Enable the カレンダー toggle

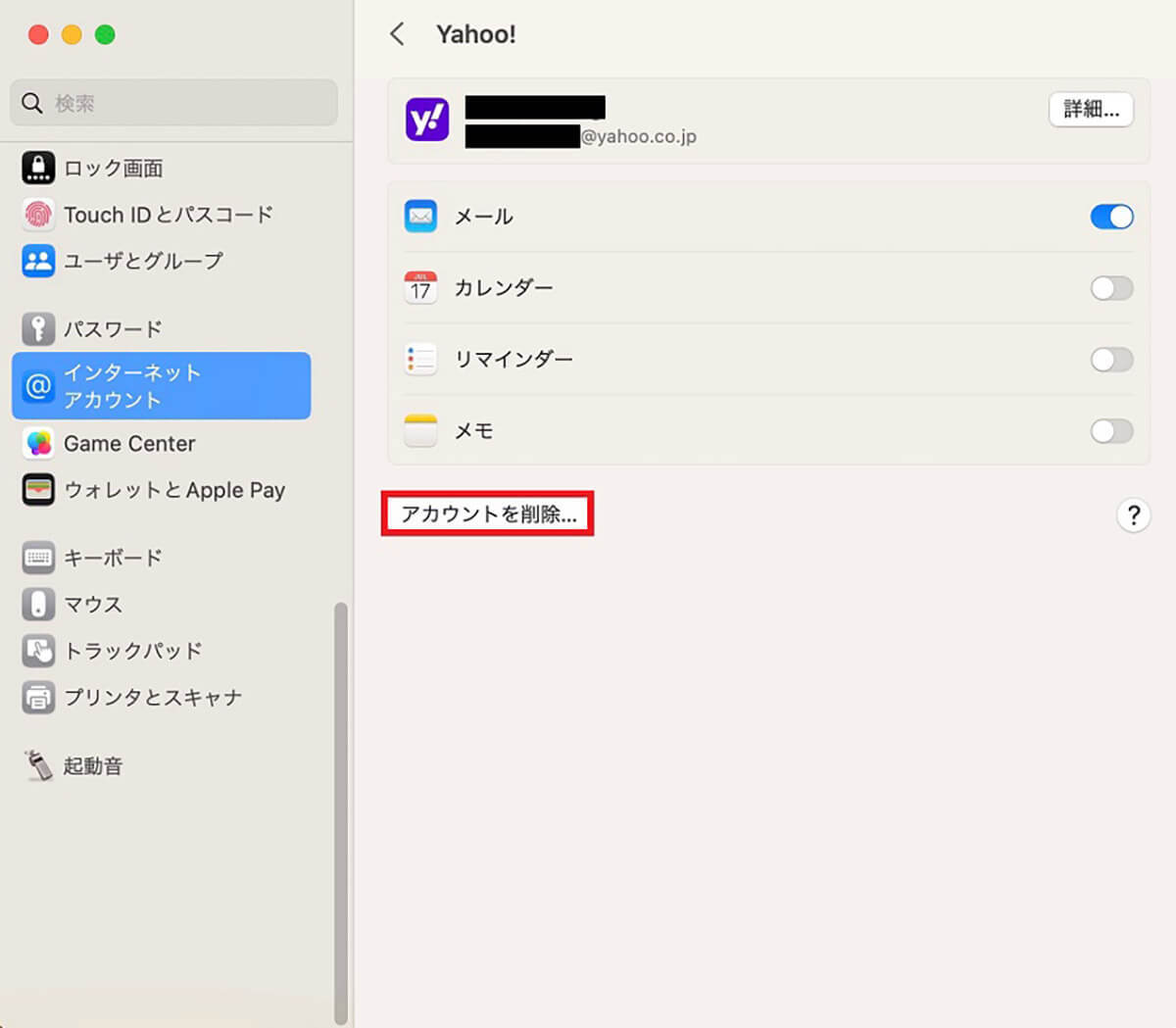tap(1111, 288)
